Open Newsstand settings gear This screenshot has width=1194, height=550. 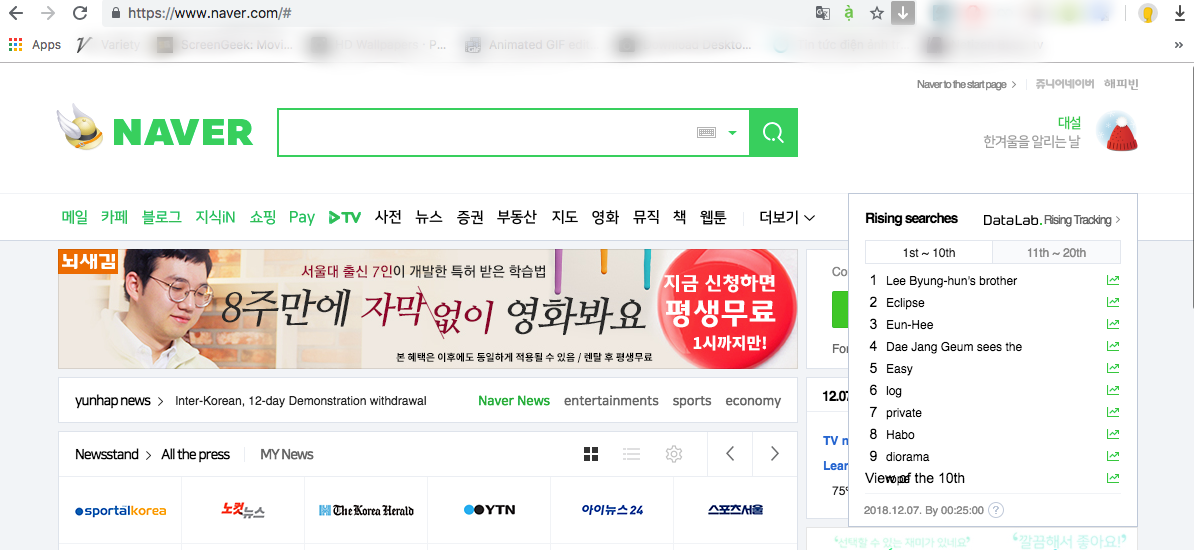(673, 454)
